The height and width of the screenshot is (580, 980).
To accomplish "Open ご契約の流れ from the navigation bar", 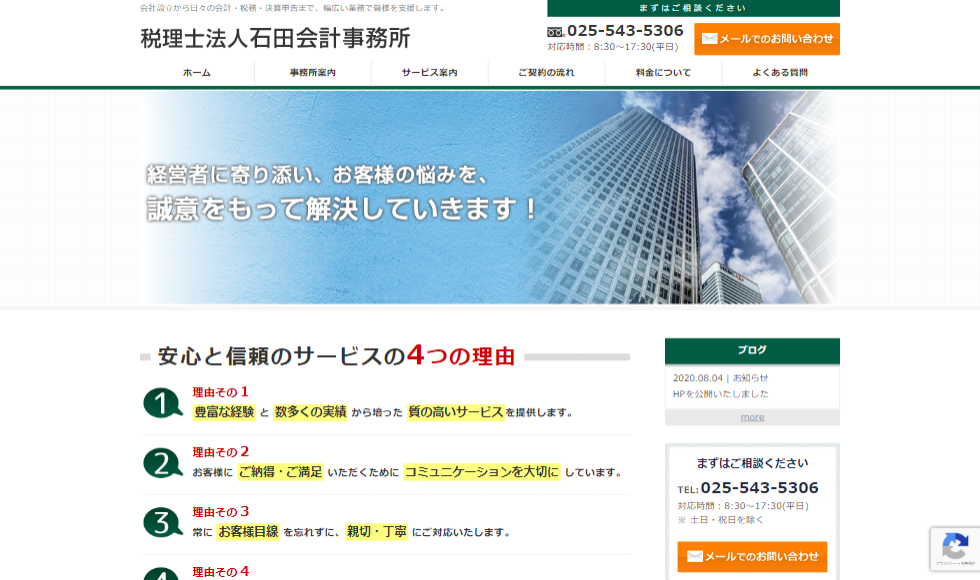I will pyautogui.click(x=546, y=73).
